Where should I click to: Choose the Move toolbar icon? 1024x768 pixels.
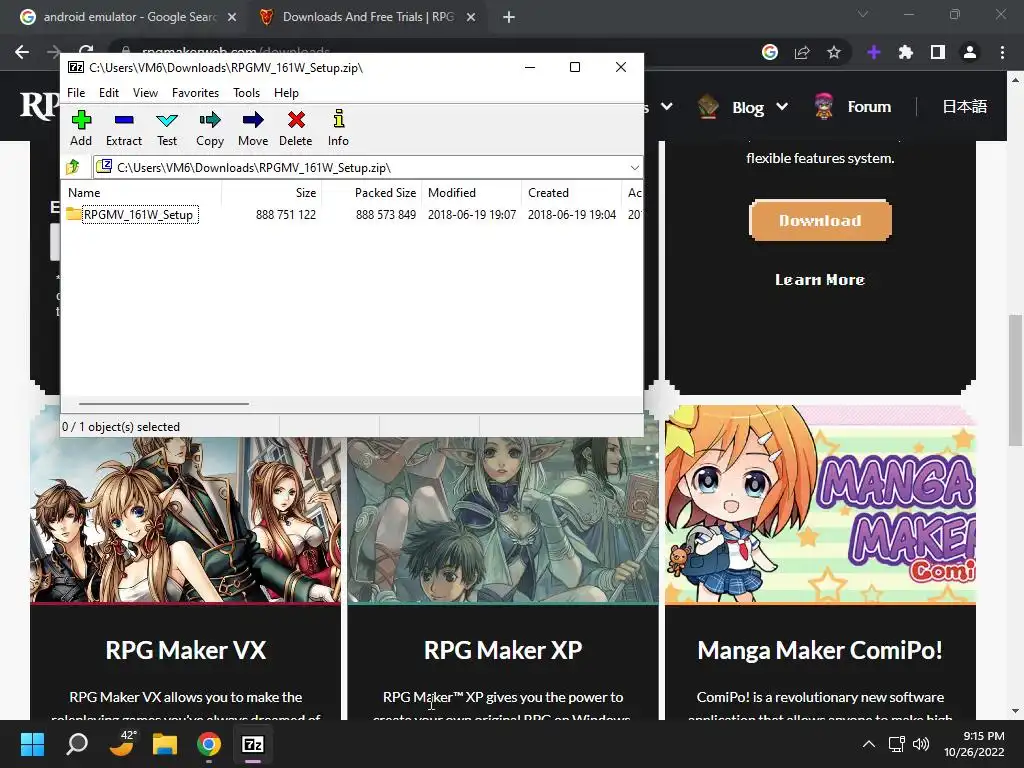[x=253, y=128]
